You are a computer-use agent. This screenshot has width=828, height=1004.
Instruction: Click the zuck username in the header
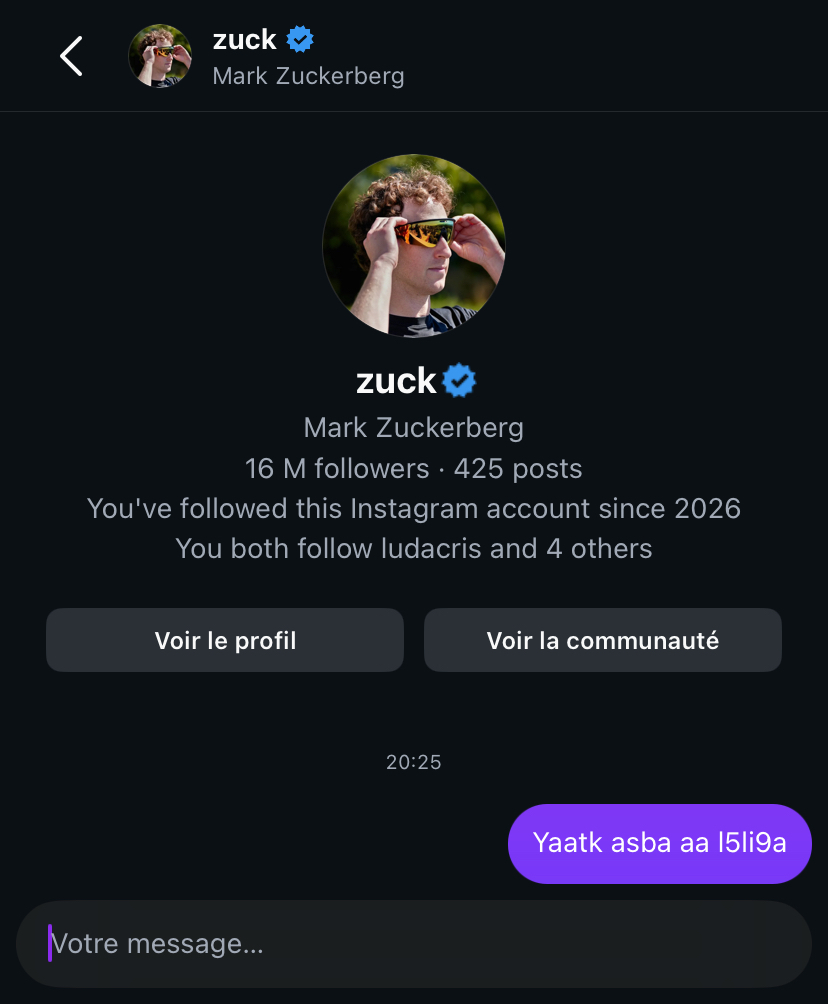pos(244,40)
